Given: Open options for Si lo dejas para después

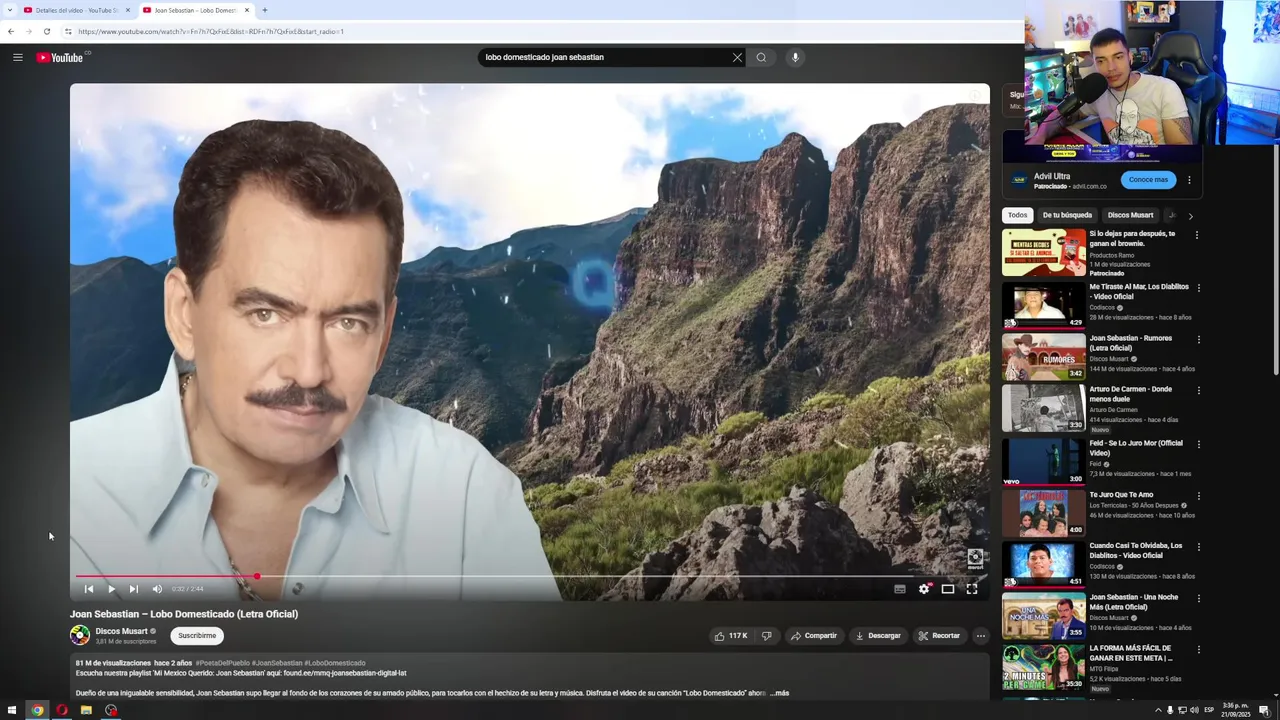Looking at the screenshot, I should tap(1197, 236).
